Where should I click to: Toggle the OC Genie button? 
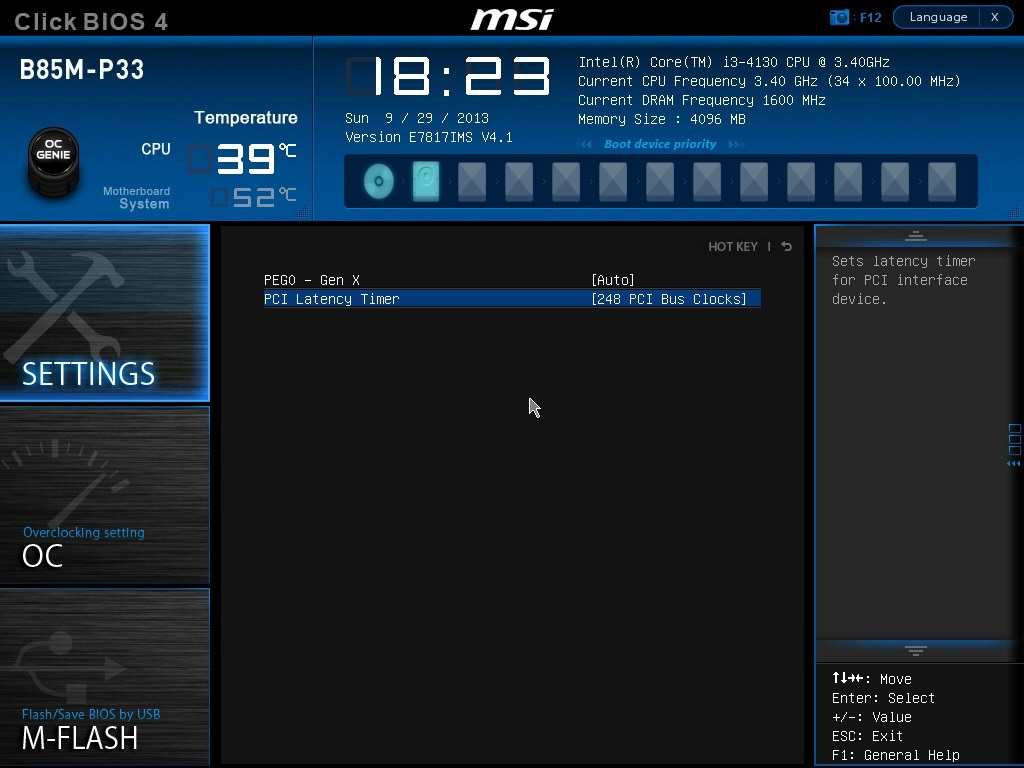coord(54,161)
